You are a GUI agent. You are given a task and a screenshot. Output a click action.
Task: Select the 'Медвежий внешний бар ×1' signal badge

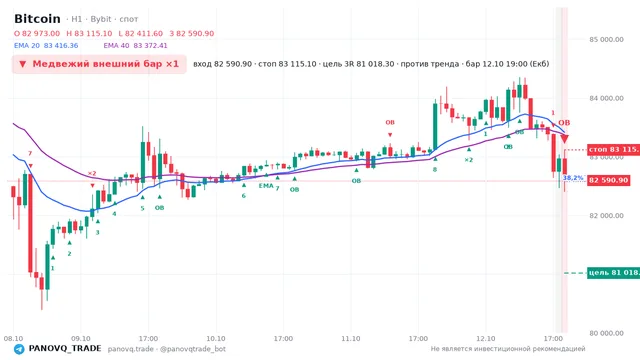click(99, 64)
